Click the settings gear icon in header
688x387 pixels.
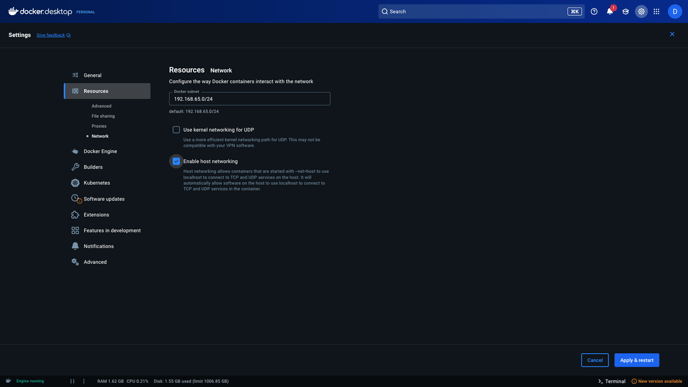click(x=641, y=12)
